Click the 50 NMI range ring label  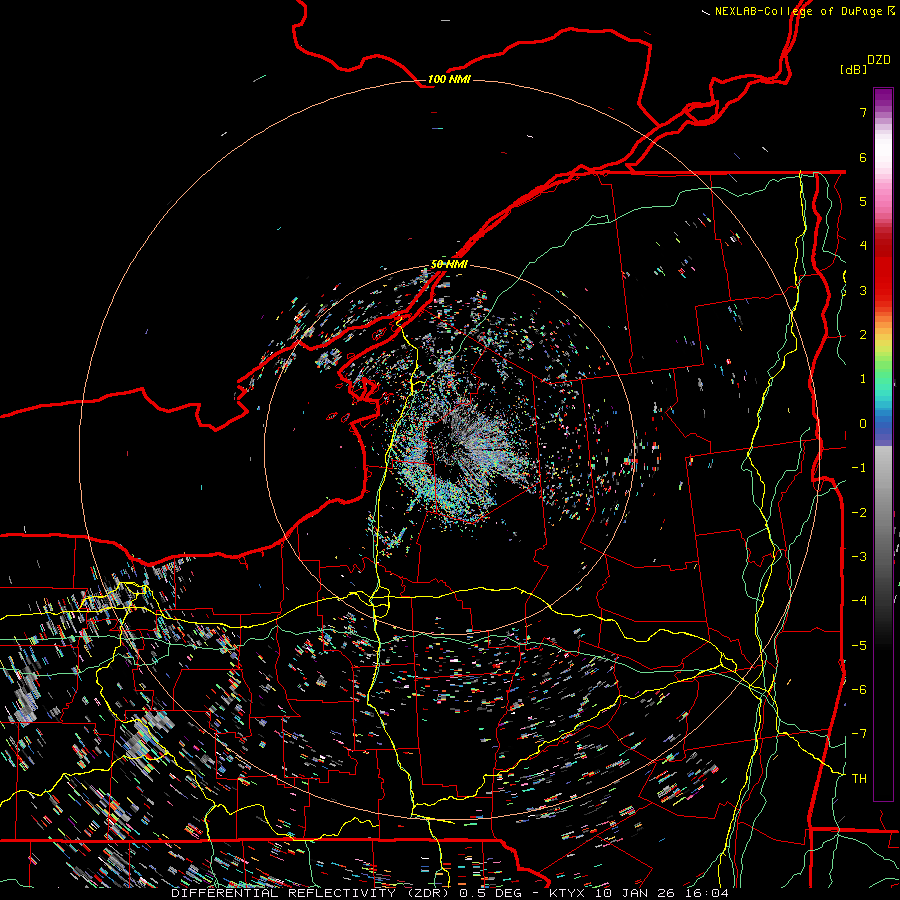coord(449,264)
